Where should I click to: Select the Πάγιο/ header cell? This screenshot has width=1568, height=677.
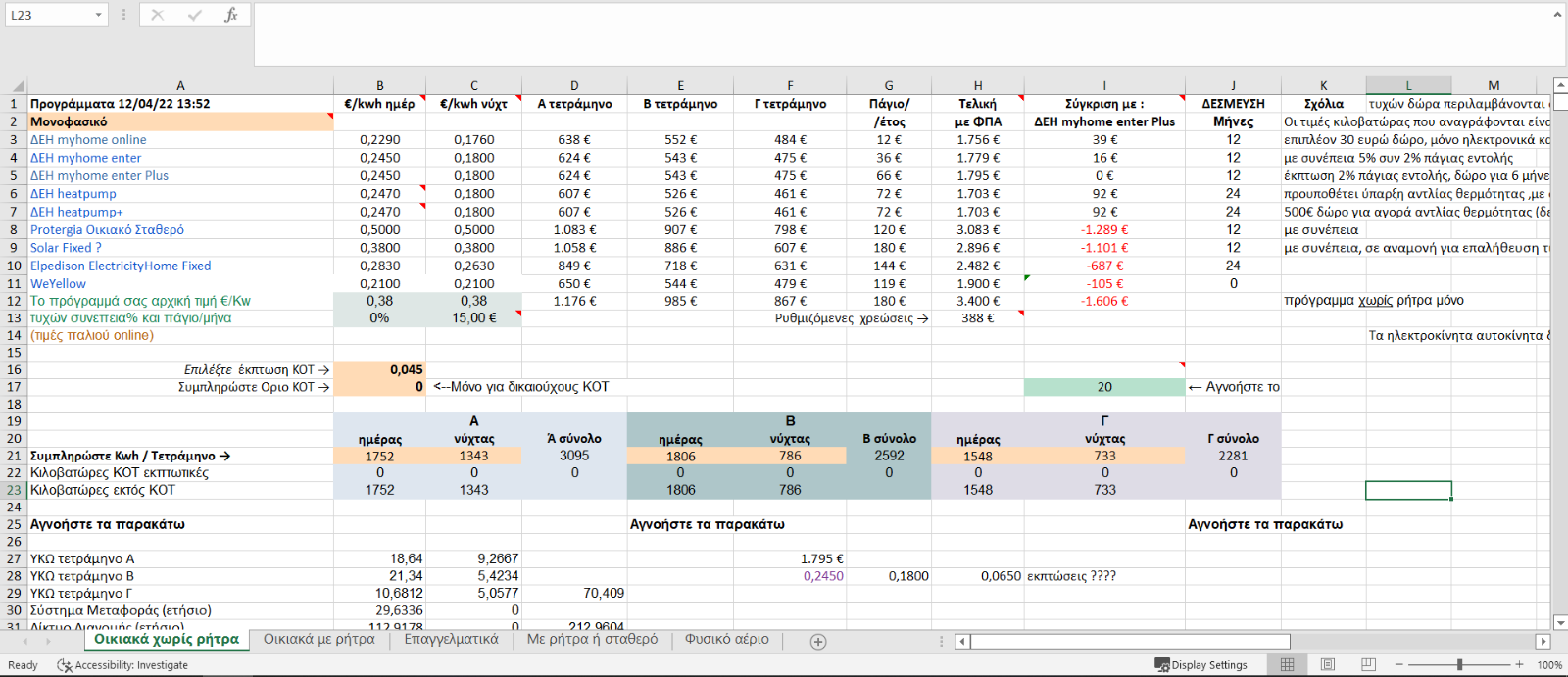point(889,104)
